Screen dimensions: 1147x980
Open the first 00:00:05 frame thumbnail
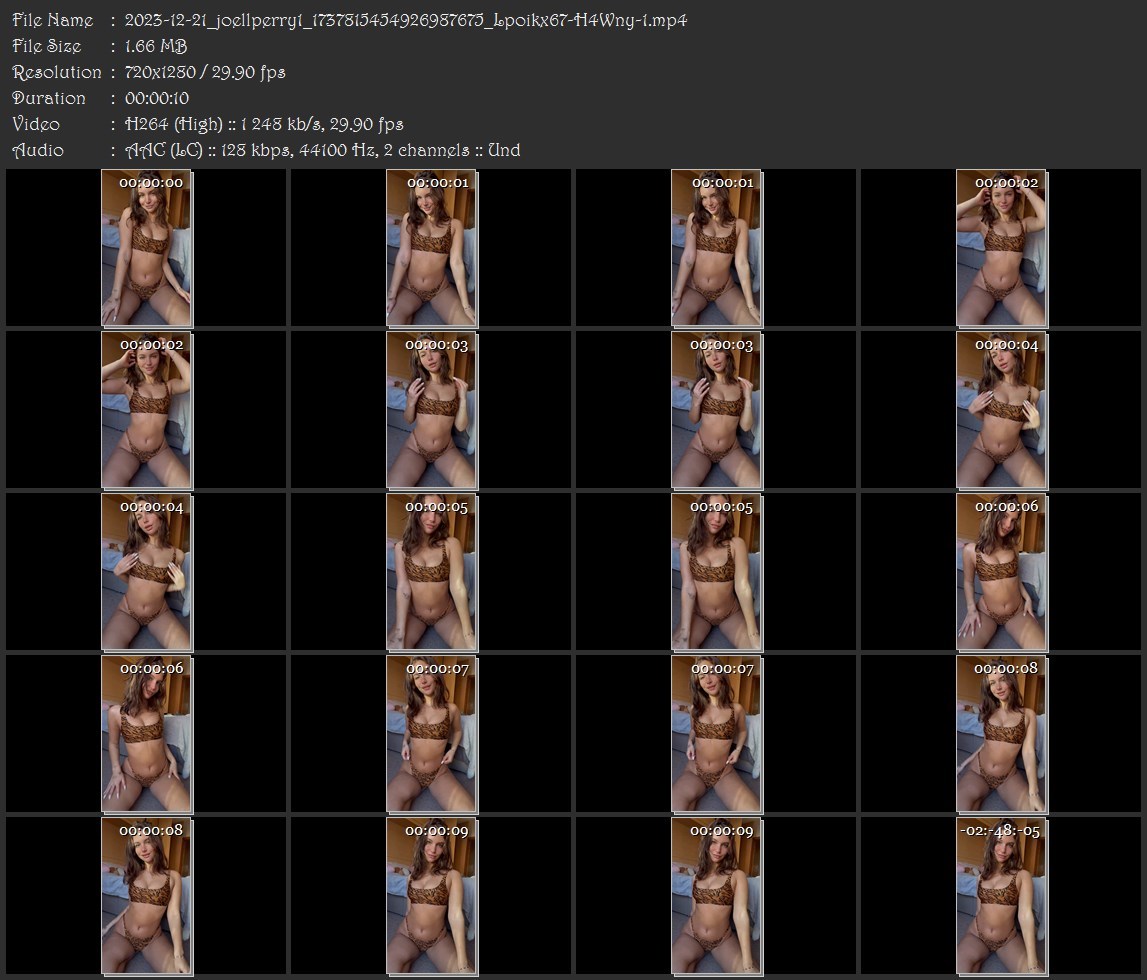tap(432, 572)
